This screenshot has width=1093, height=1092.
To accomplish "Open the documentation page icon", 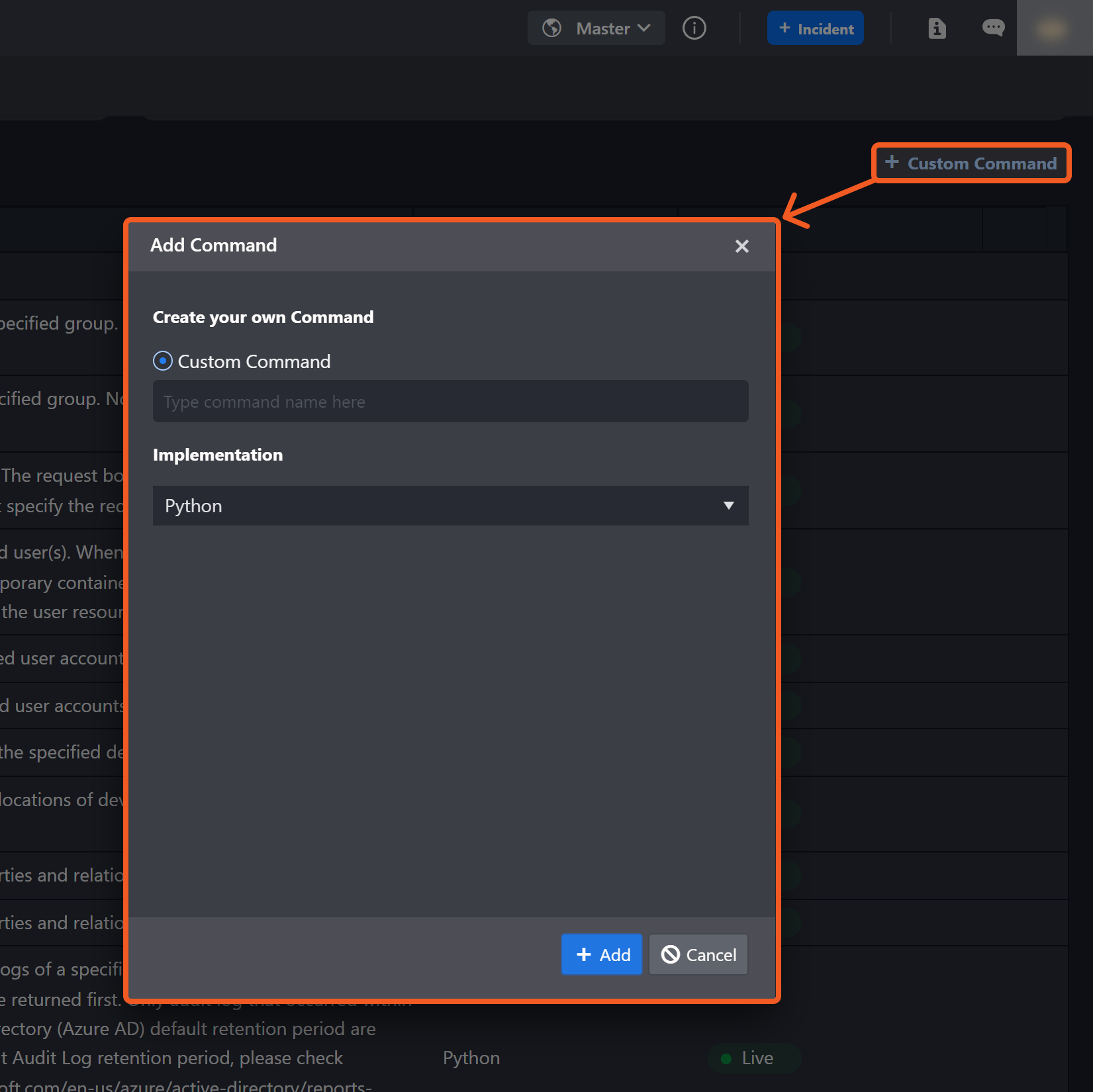I will (x=937, y=28).
